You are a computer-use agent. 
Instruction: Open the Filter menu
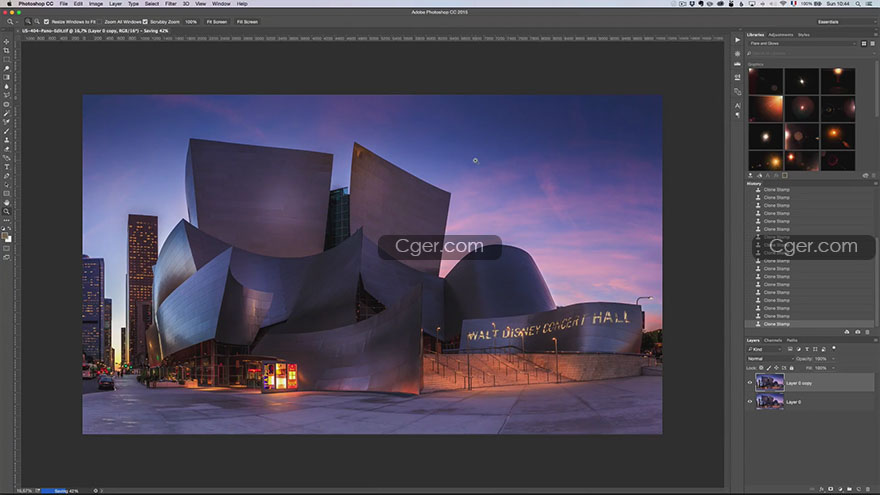click(171, 3)
